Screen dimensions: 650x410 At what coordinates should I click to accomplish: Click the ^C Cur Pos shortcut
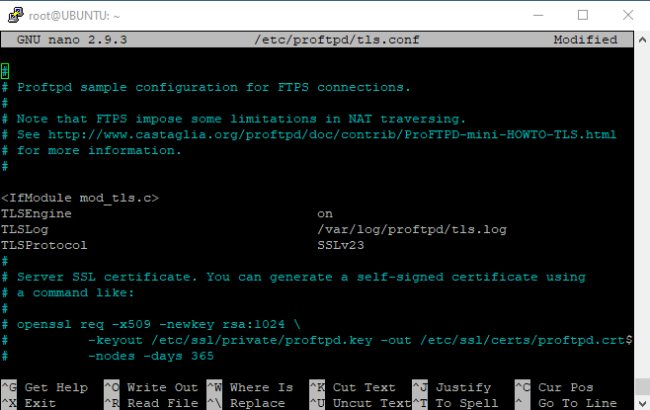click(x=554, y=387)
